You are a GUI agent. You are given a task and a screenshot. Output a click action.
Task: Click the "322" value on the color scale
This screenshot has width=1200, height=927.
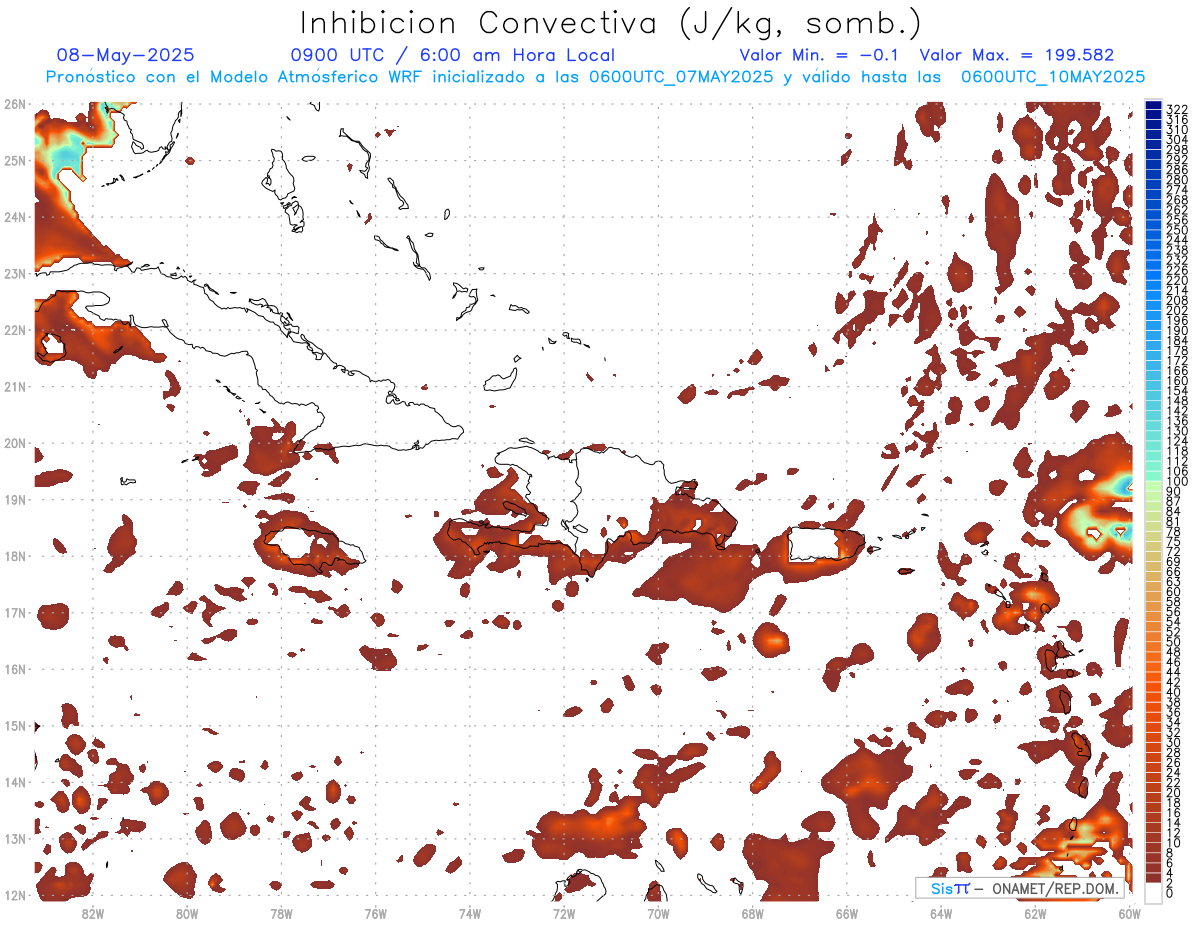click(1177, 109)
